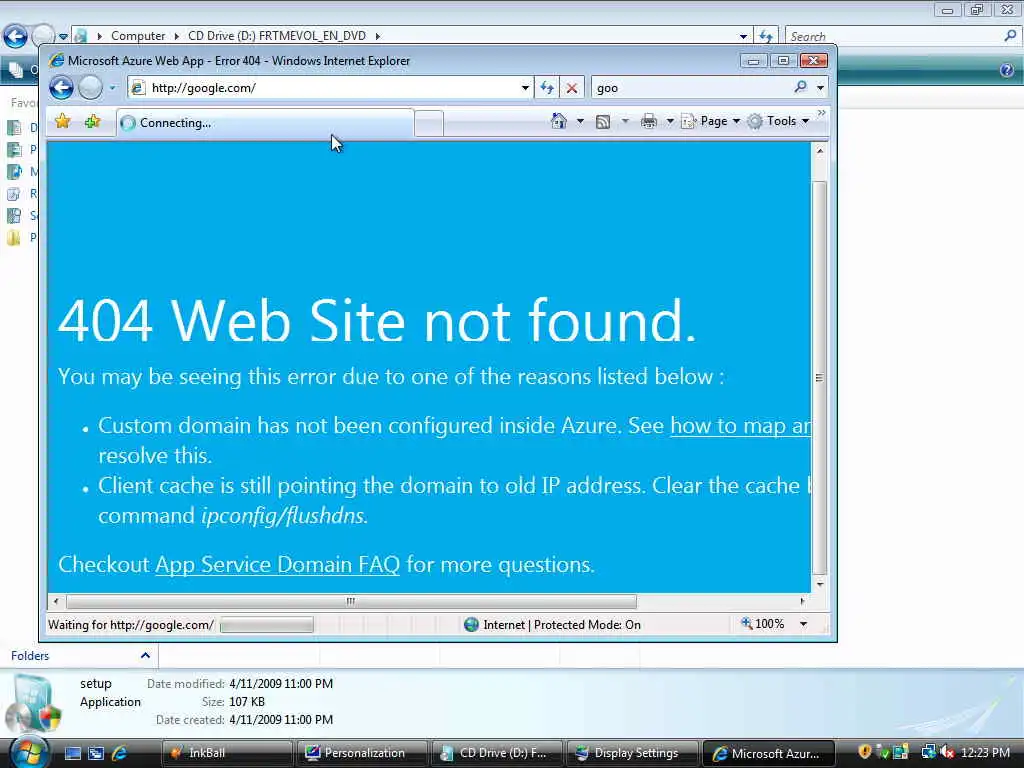Screen dimensions: 1024x768
Task: Click the muted volume tray icon
Action: click(947, 752)
